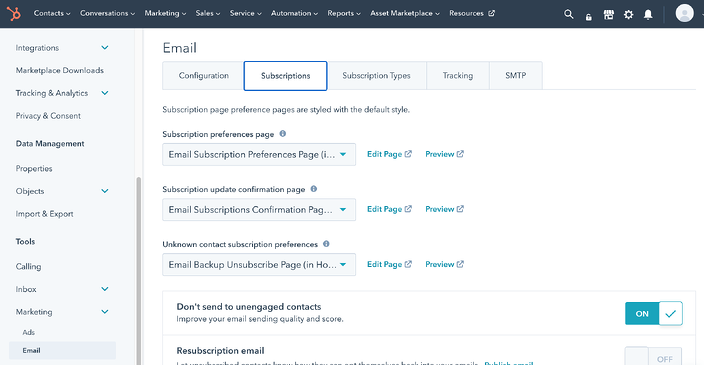
Task: Open the Service menu
Action: pyautogui.click(x=246, y=13)
